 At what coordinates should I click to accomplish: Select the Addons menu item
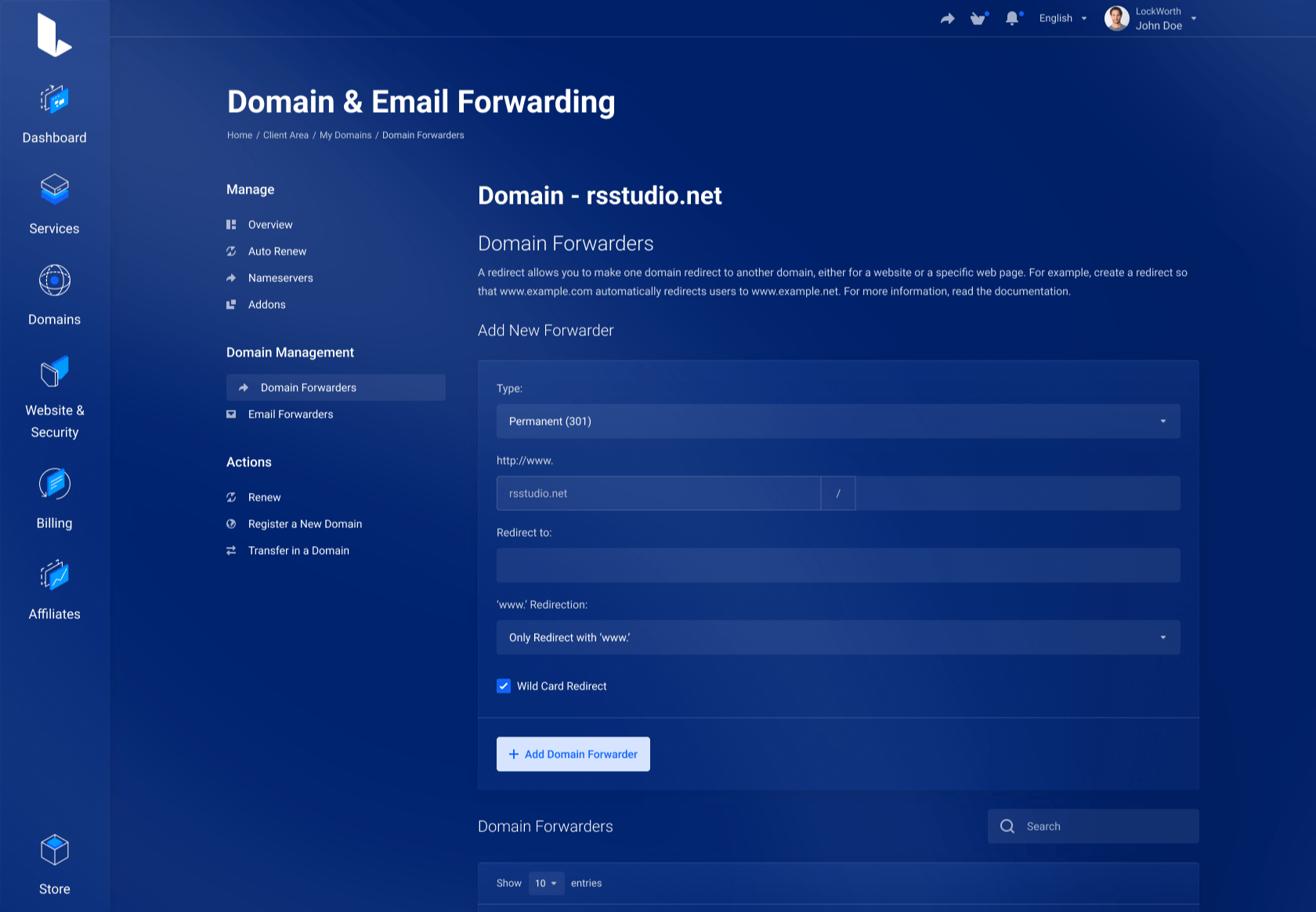point(267,305)
